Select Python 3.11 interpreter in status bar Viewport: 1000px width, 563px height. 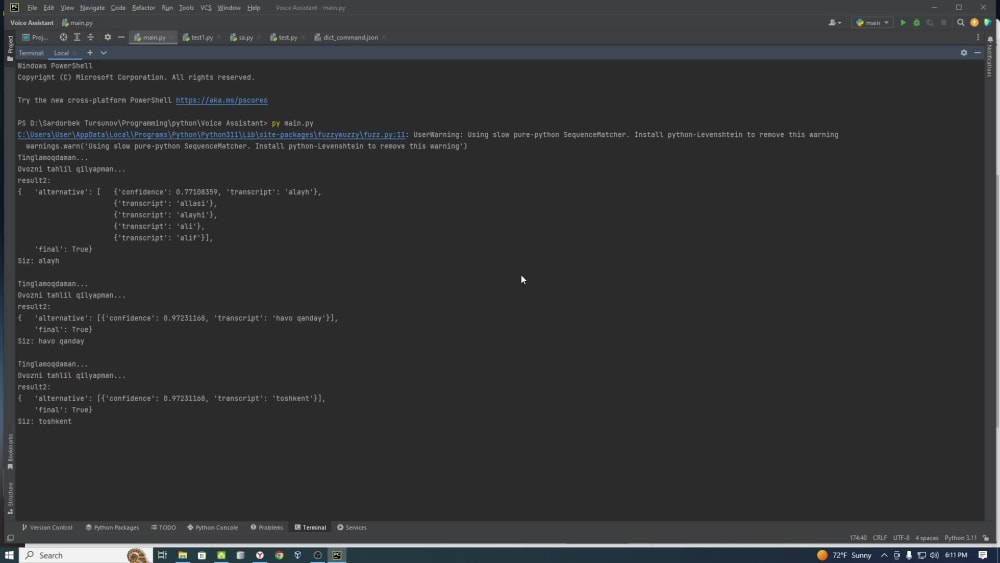[960, 538]
